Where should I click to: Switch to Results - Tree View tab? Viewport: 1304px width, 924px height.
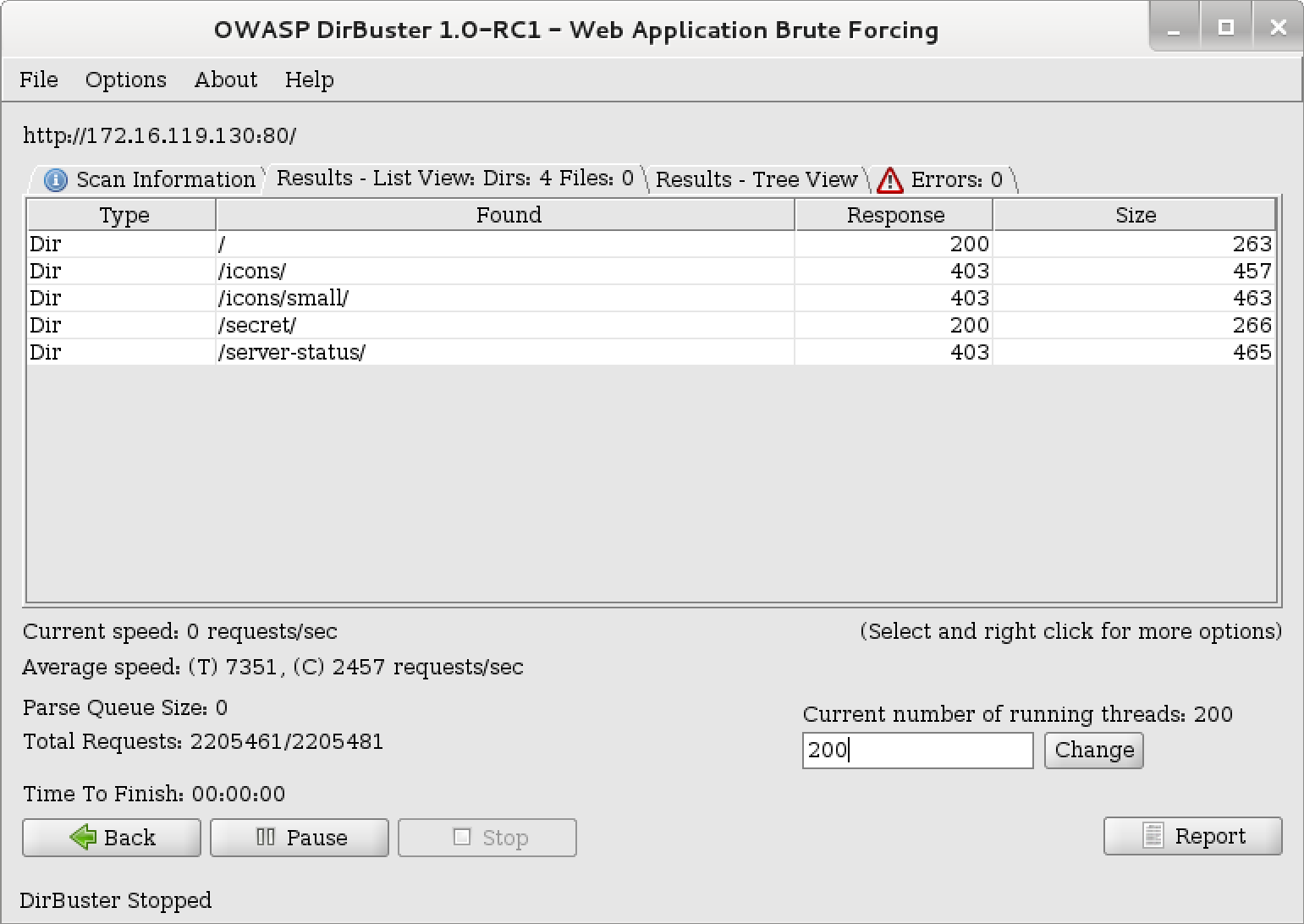[x=757, y=179]
